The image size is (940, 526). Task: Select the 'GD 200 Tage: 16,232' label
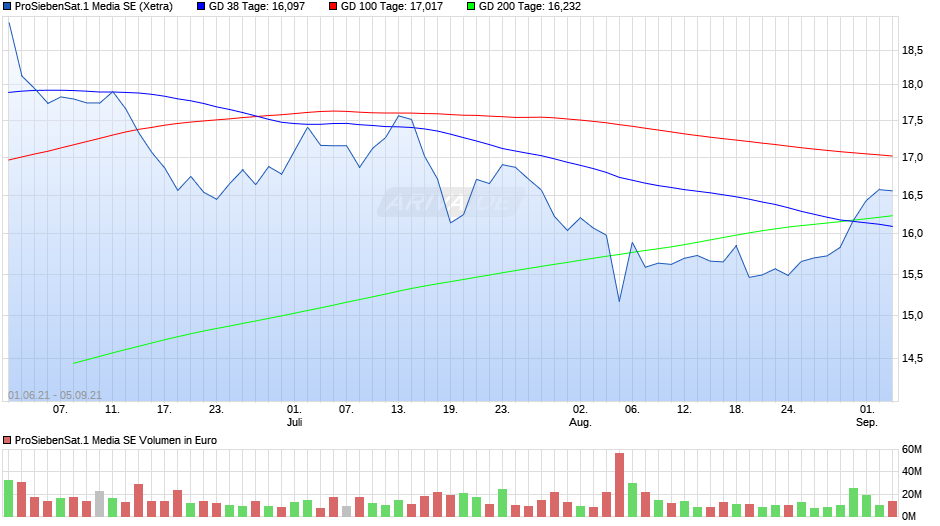click(530, 7)
